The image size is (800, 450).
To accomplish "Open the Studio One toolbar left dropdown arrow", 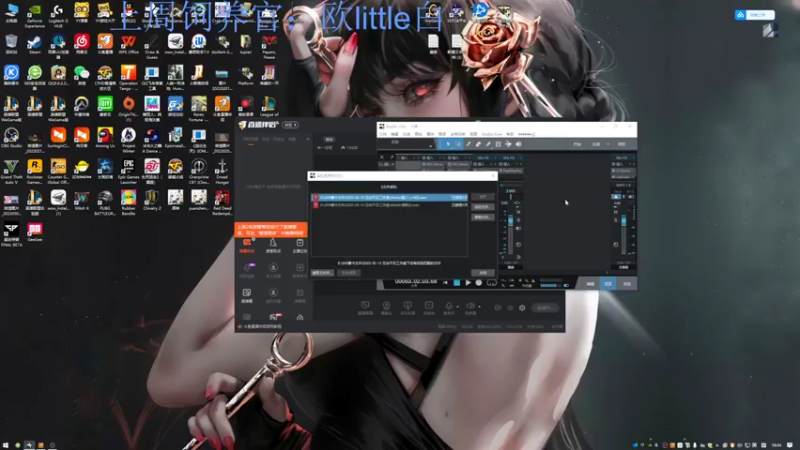I will pyautogui.click(x=431, y=146).
